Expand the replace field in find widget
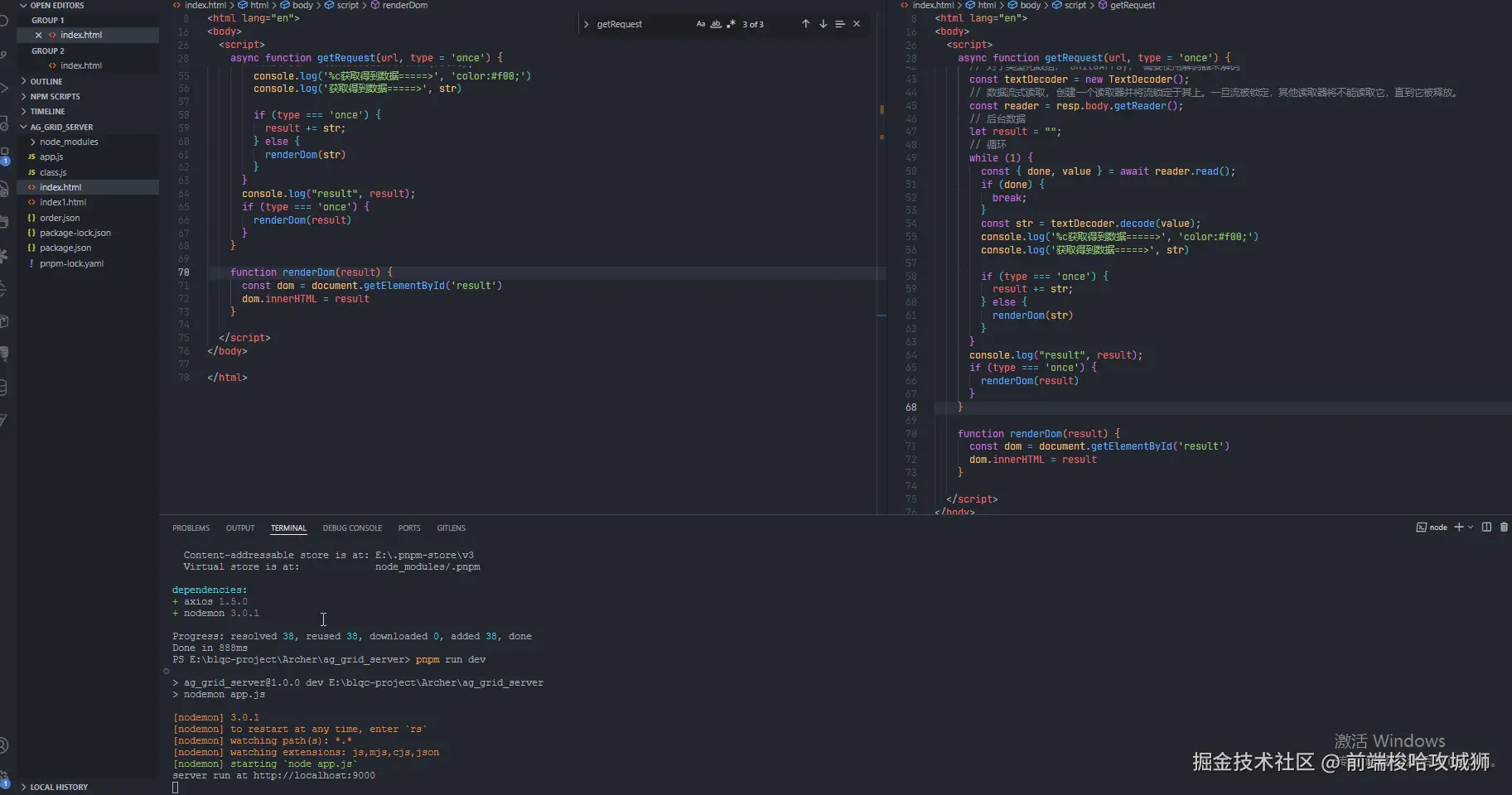Viewport: 1512px width, 795px height. pos(587,24)
